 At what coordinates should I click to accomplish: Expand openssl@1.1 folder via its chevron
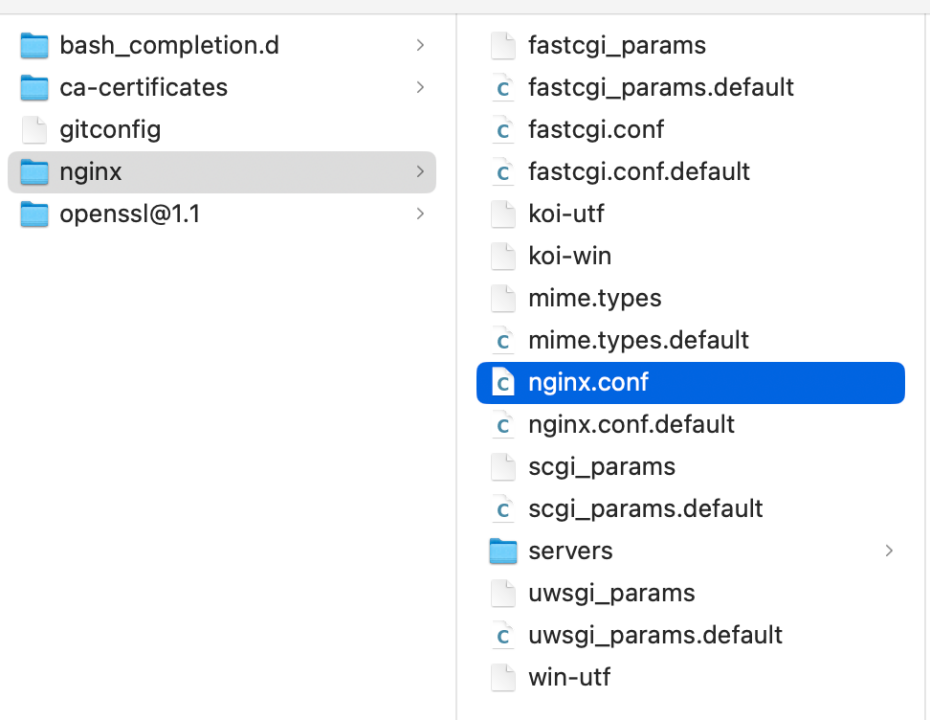[421, 214]
